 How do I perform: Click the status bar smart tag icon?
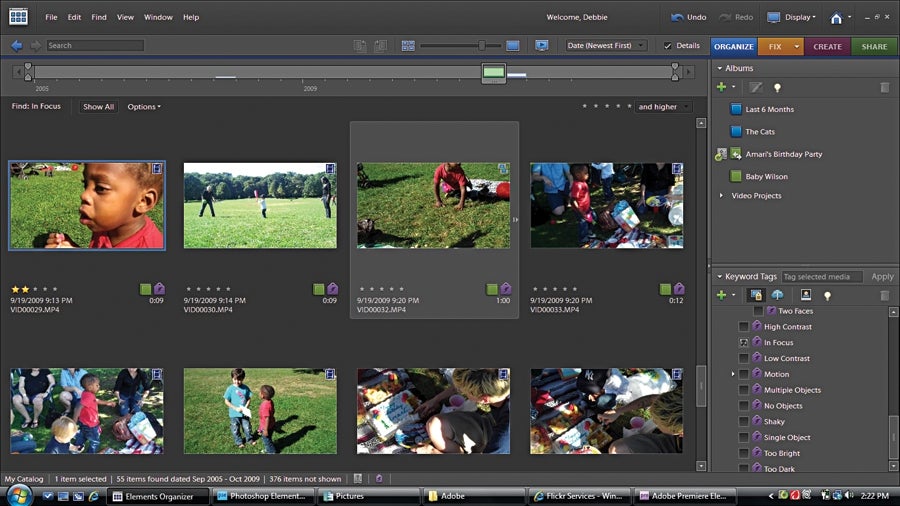[x=379, y=478]
